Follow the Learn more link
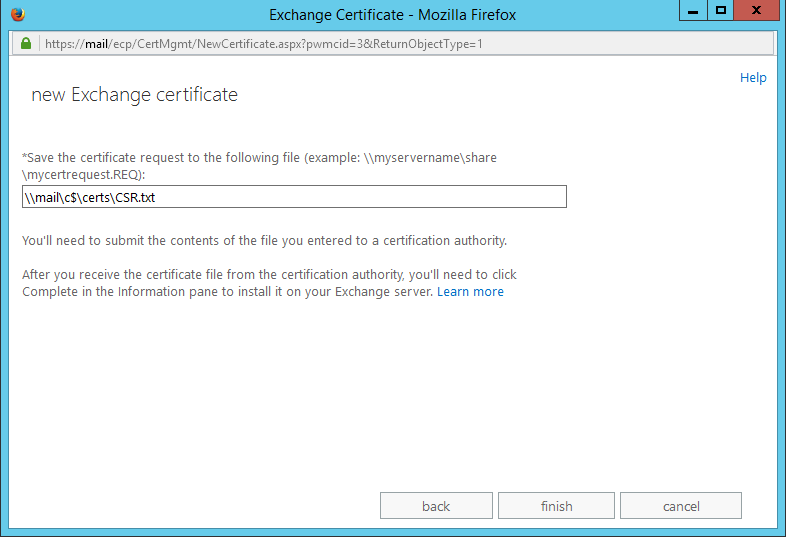786x537 pixels. 470,292
